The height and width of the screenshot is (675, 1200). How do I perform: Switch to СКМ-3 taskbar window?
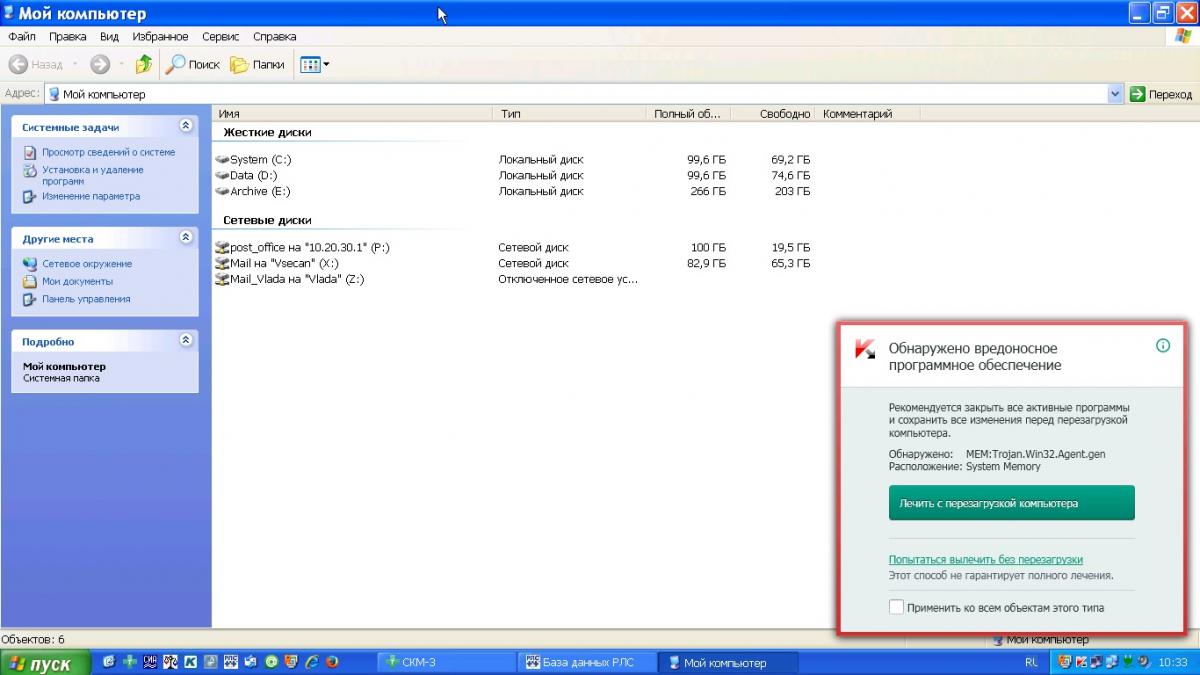pyautogui.click(x=447, y=662)
